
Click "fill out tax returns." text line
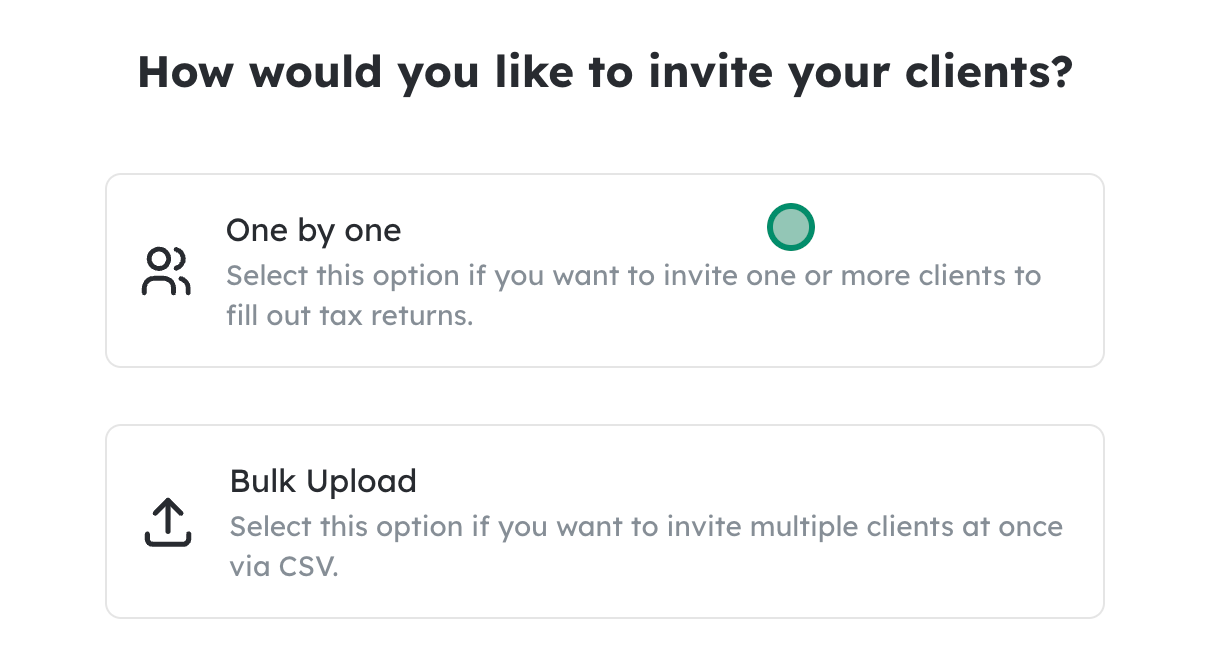[349, 316]
